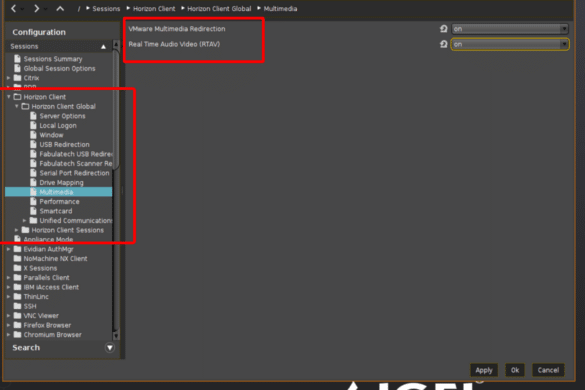Screen dimensions: 585x390
Task: Open Sessions in the breadcrumb path
Action: pos(106,9)
